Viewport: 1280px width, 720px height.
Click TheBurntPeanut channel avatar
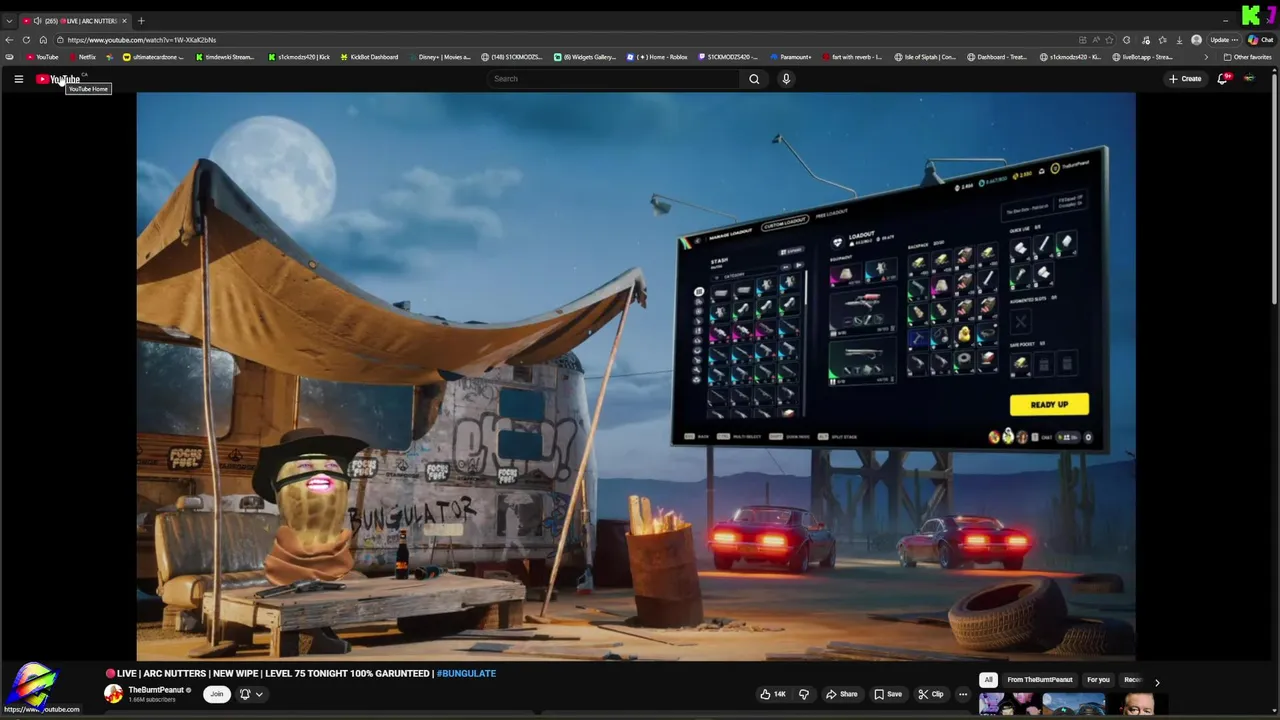click(x=114, y=694)
